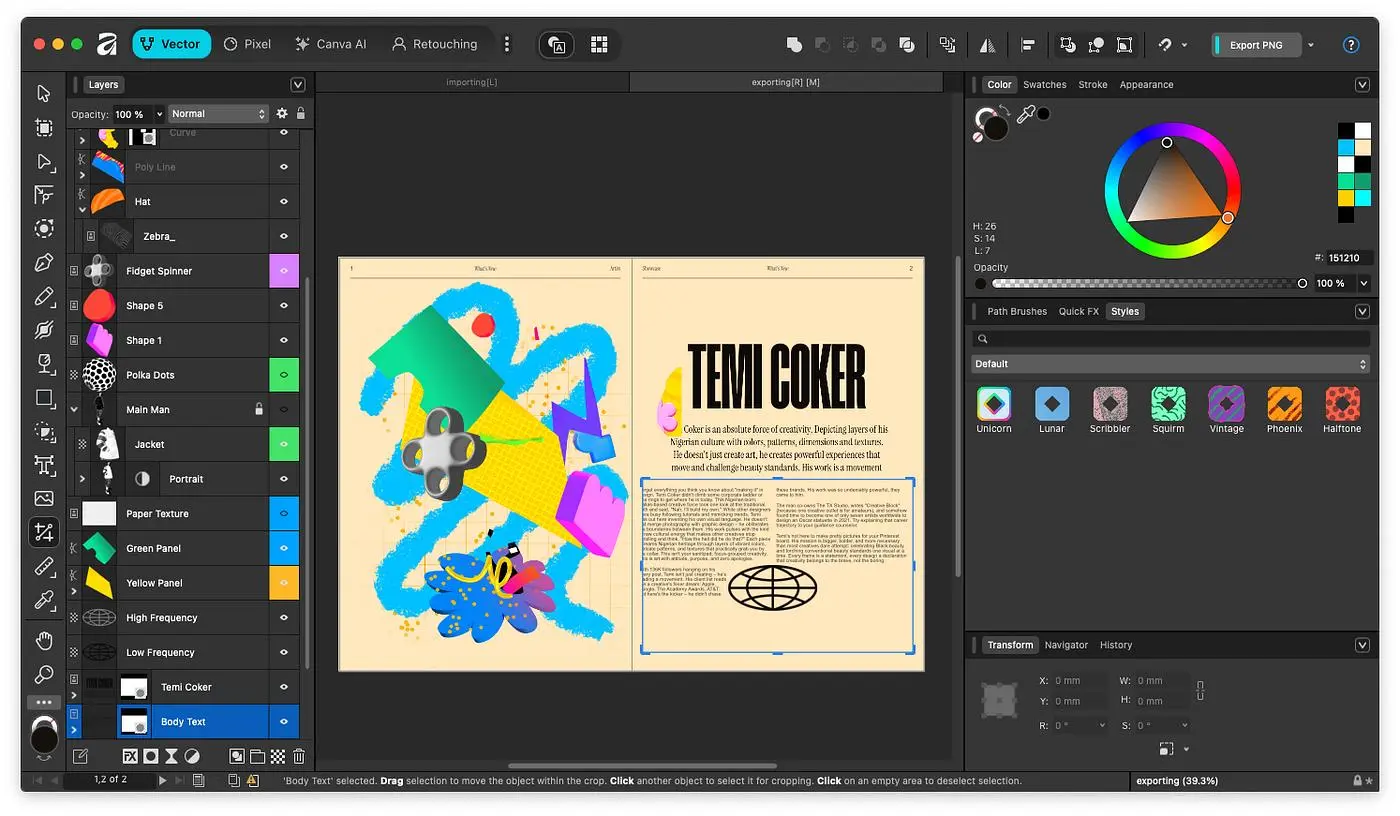Click the checkerboard pixel layer icon in Layers footer

click(278, 756)
